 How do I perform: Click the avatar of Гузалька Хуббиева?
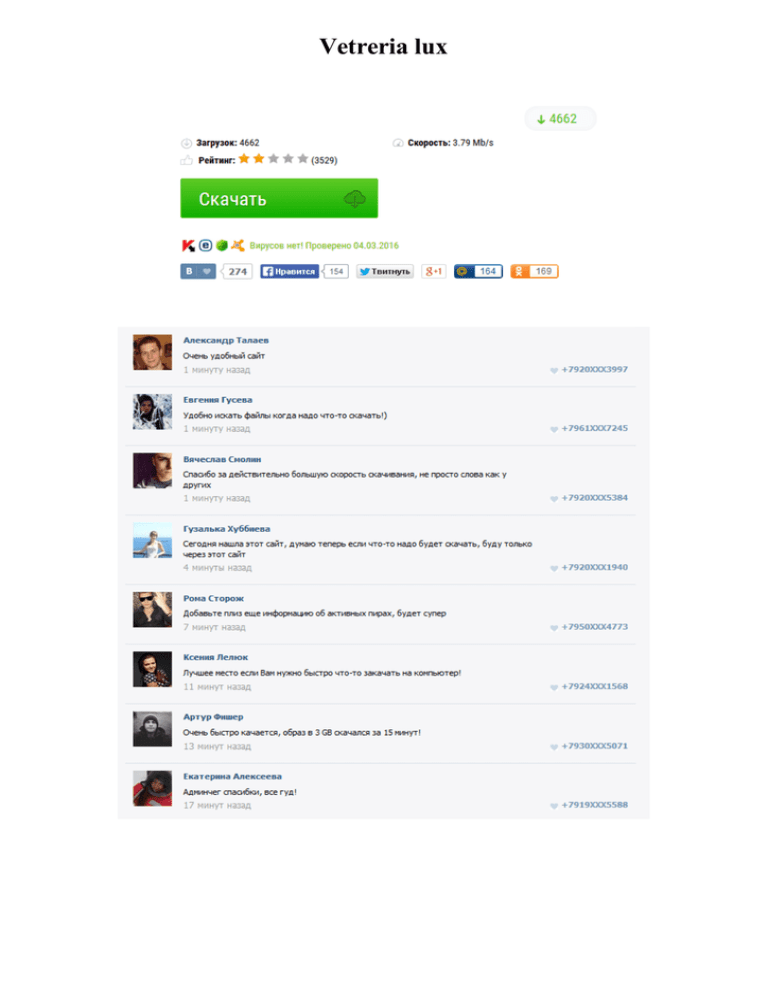(x=152, y=540)
